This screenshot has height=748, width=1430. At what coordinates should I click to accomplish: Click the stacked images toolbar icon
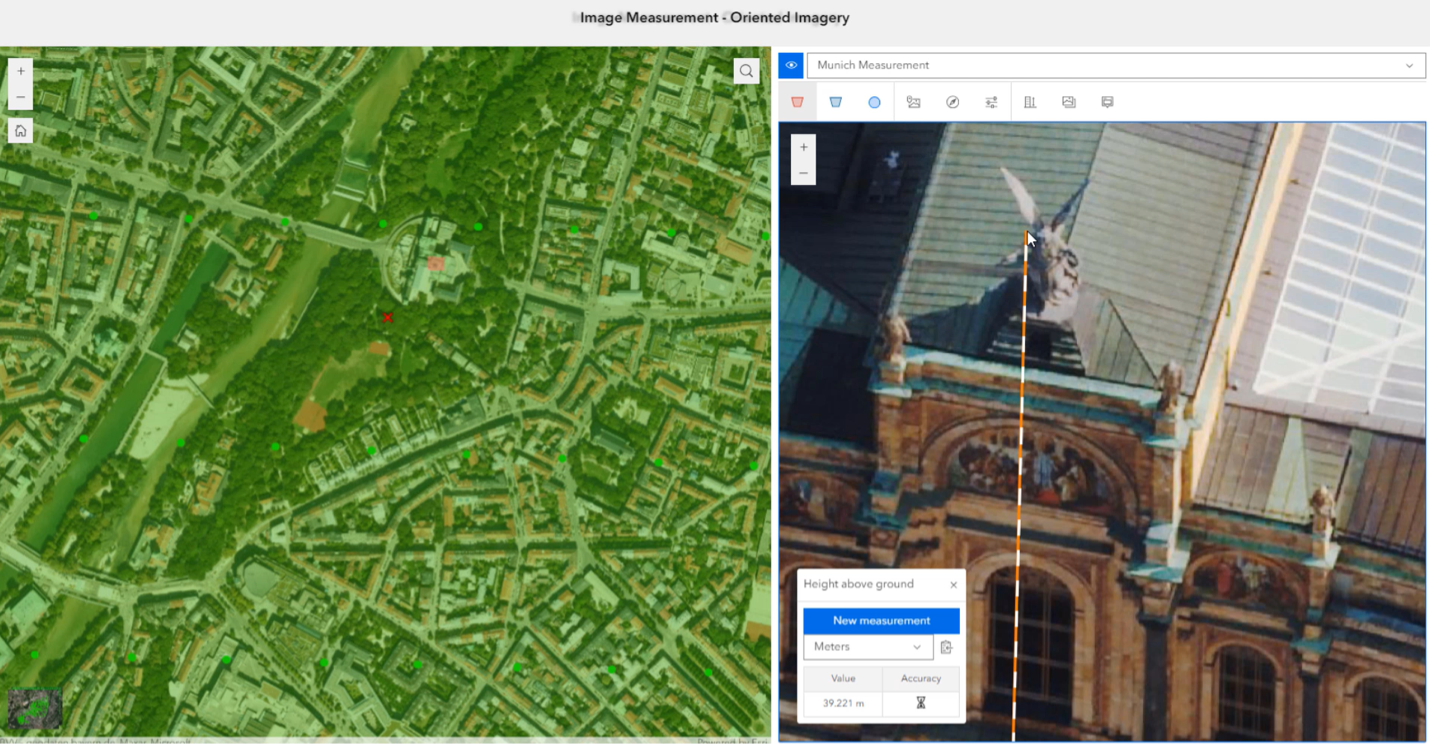click(1069, 102)
